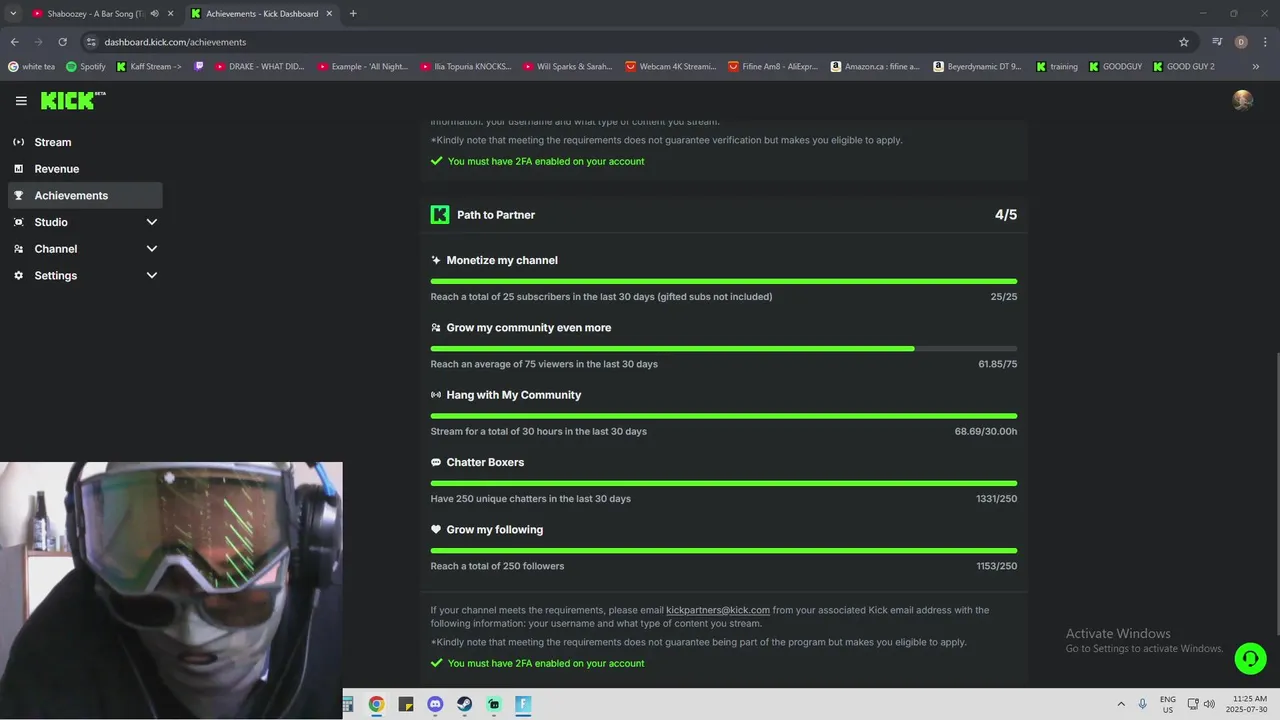Open the volume control in tray
Viewport: 1280px width, 720px height.
click(1209, 704)
